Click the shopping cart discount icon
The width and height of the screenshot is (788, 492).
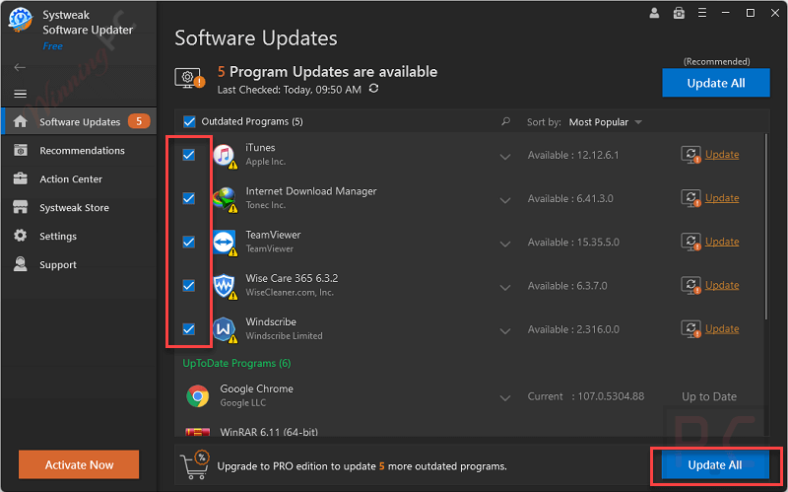(195, 464)
